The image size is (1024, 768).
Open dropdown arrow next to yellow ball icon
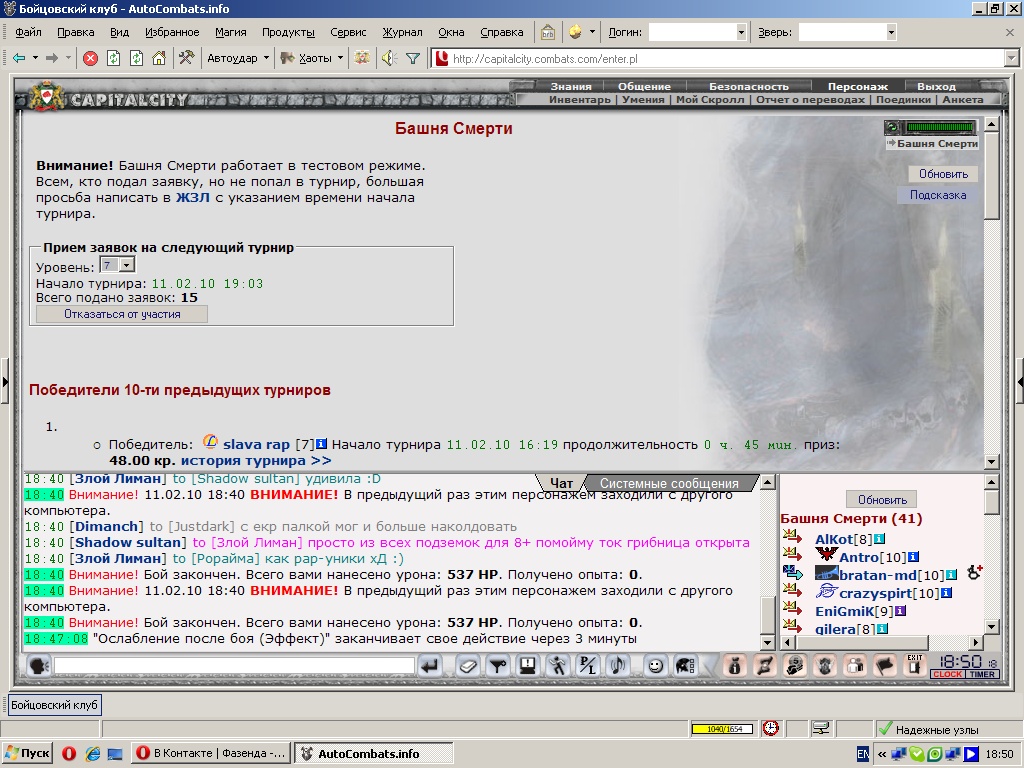coord(592,32)
